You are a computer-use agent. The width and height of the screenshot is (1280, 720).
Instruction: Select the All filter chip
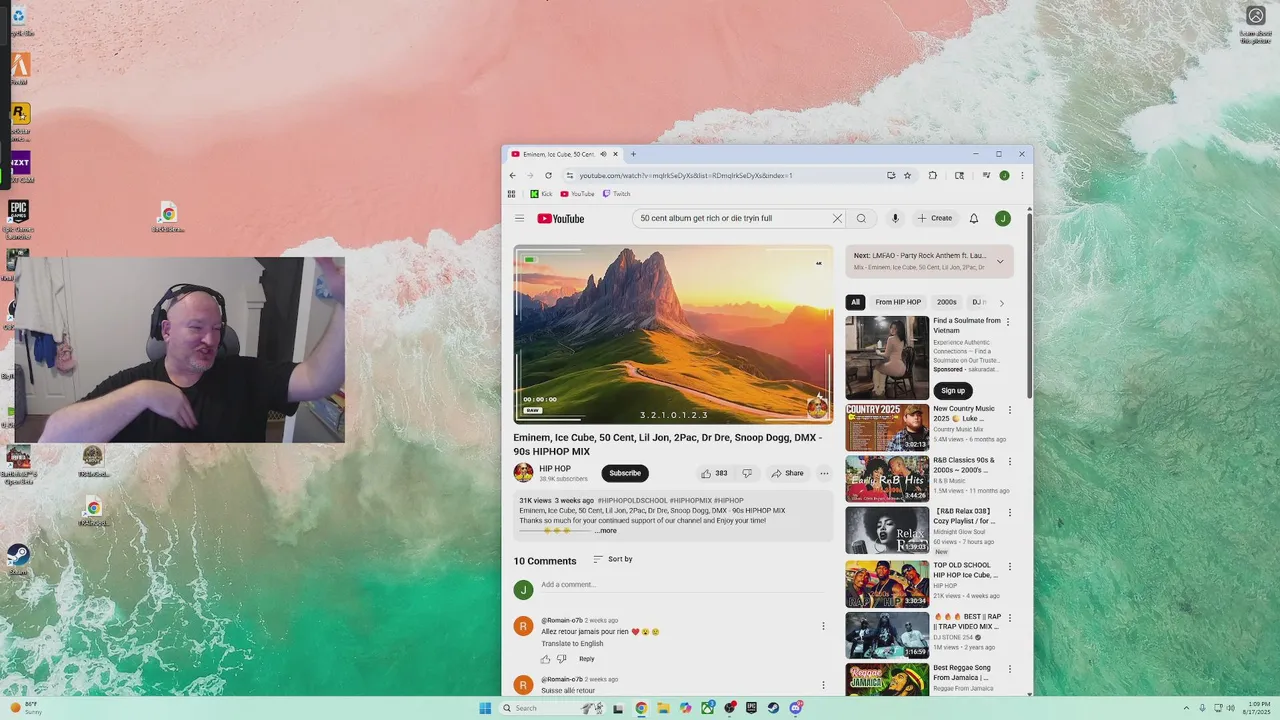coord(855,302)
